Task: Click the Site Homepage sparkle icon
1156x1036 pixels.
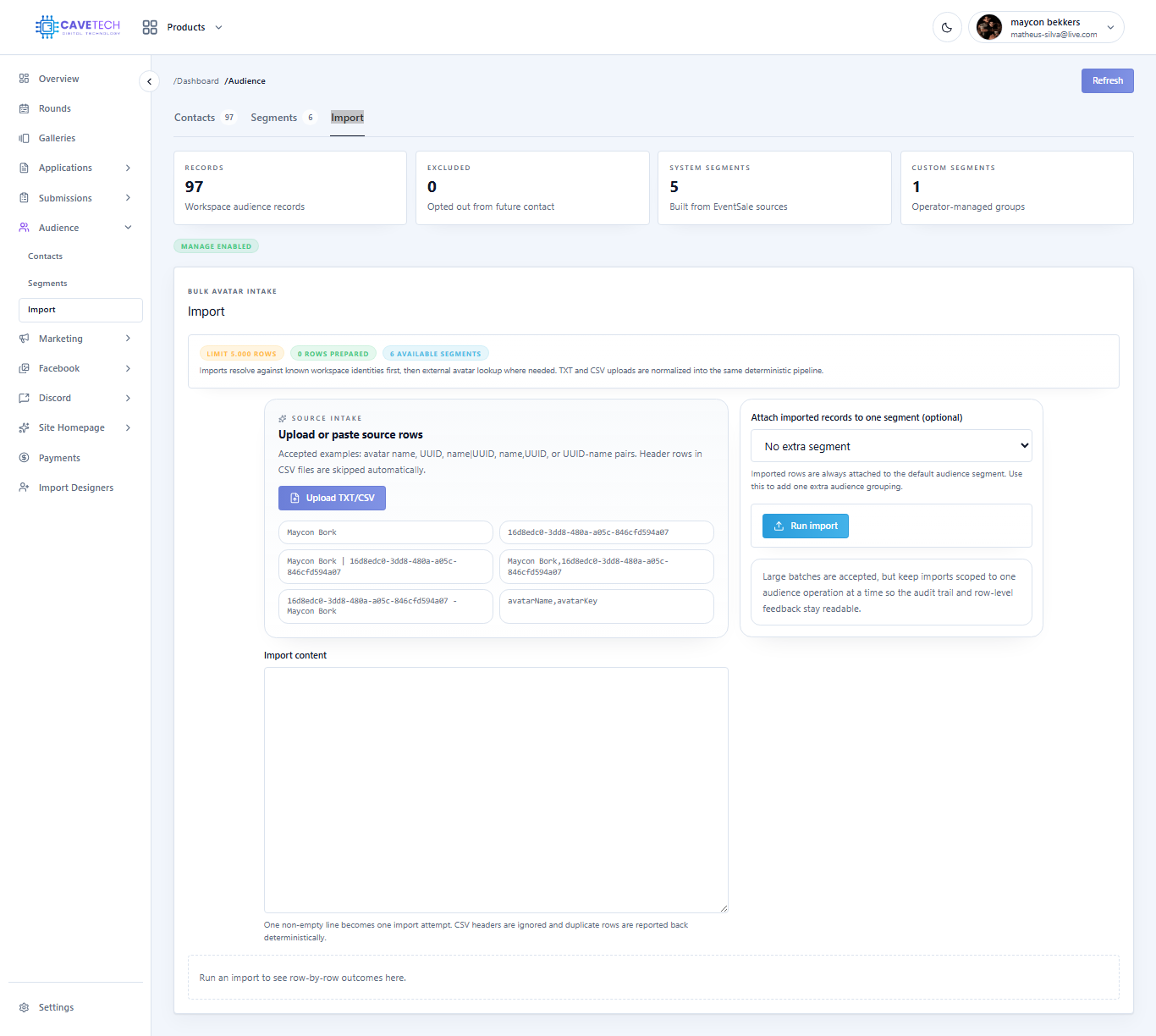Action: 24,427
